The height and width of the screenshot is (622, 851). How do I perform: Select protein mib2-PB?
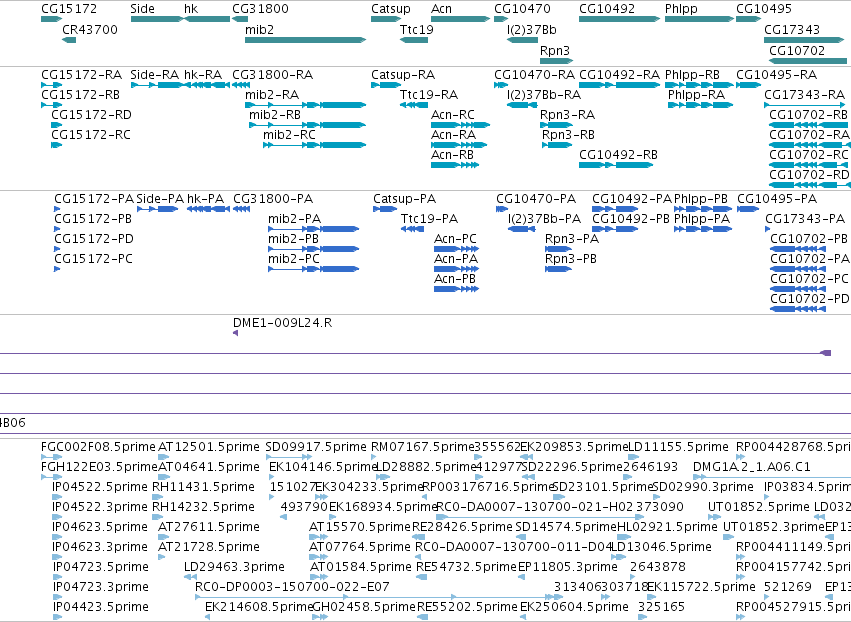pos(313,249)
